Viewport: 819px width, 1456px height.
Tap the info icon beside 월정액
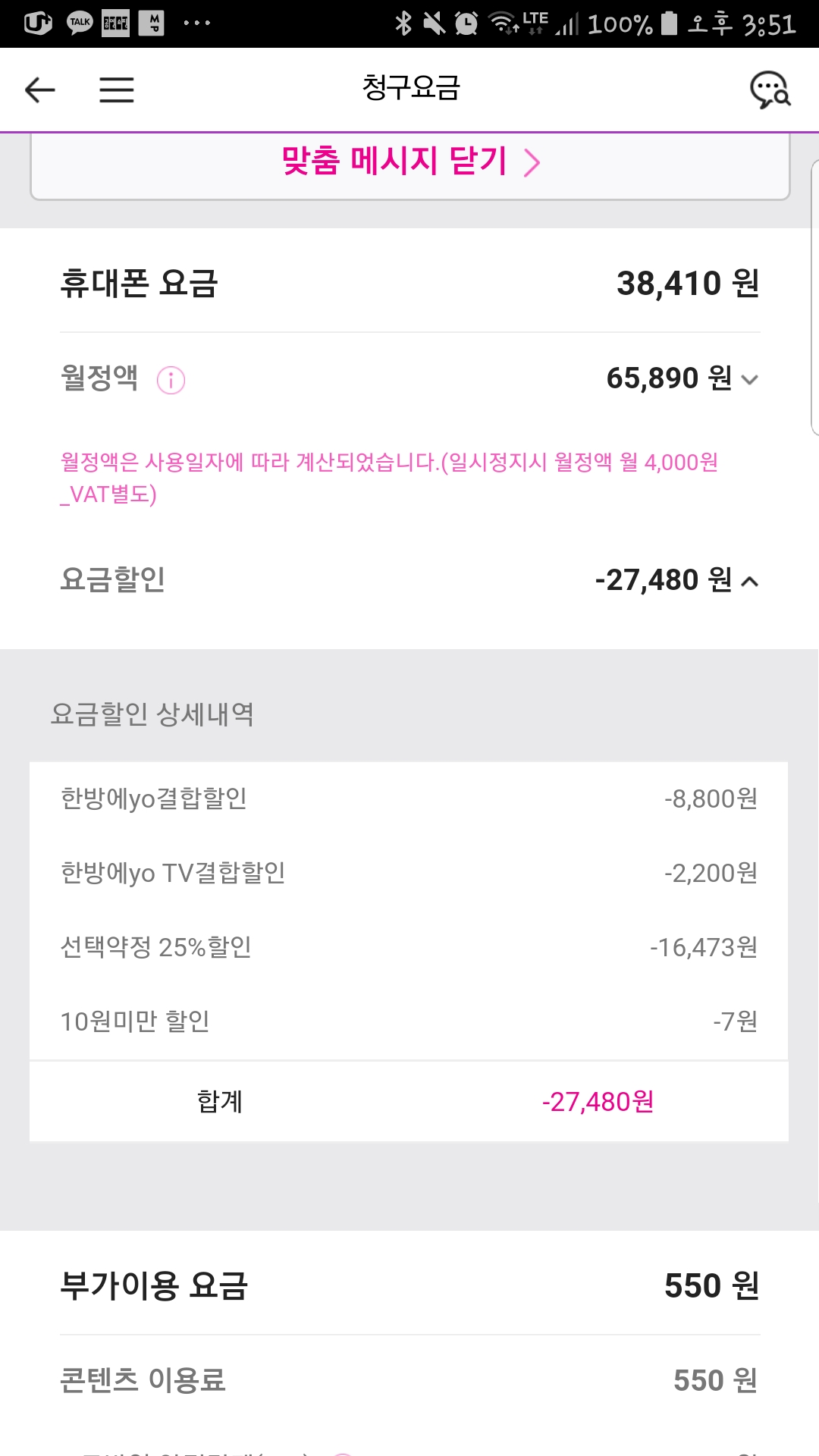(171, 380)
